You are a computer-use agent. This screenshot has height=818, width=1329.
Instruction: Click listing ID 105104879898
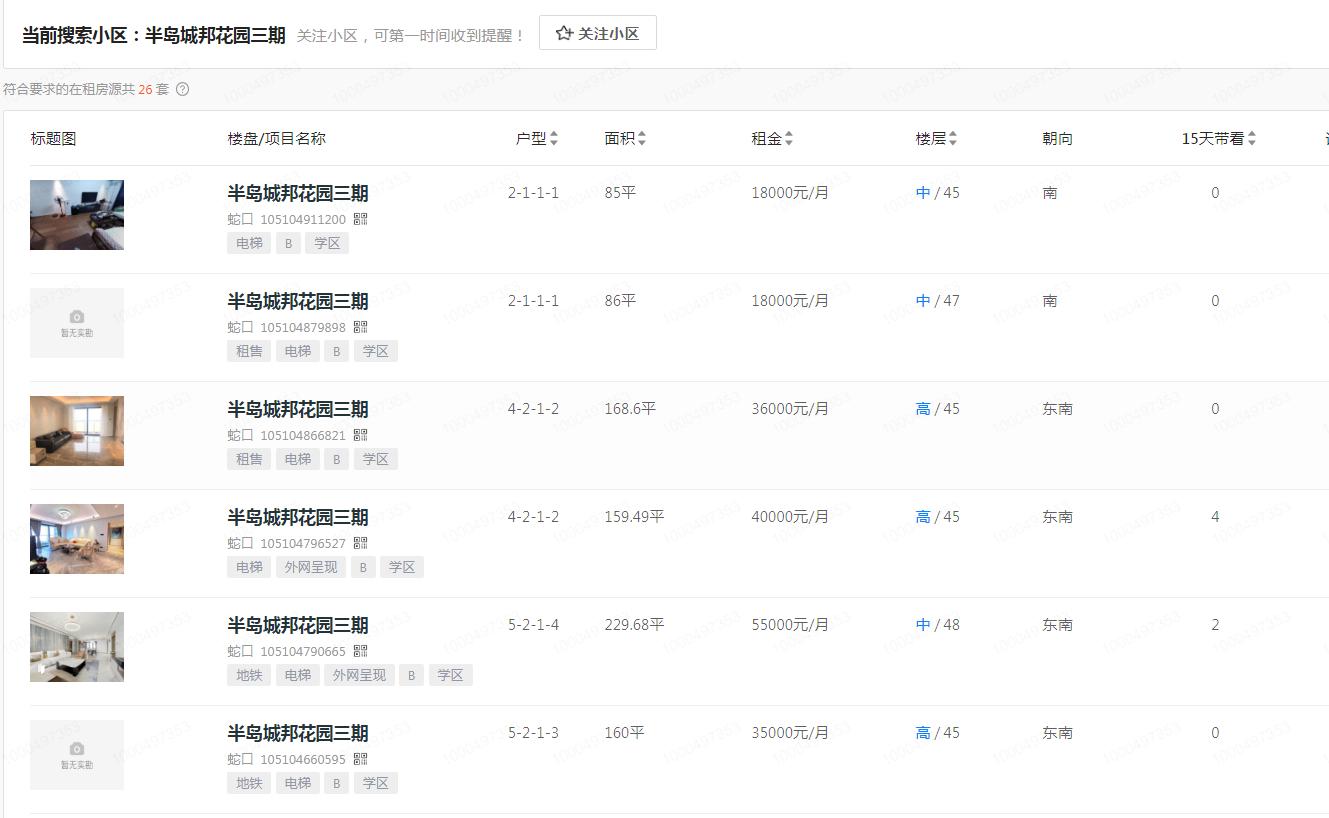(303, 327)
